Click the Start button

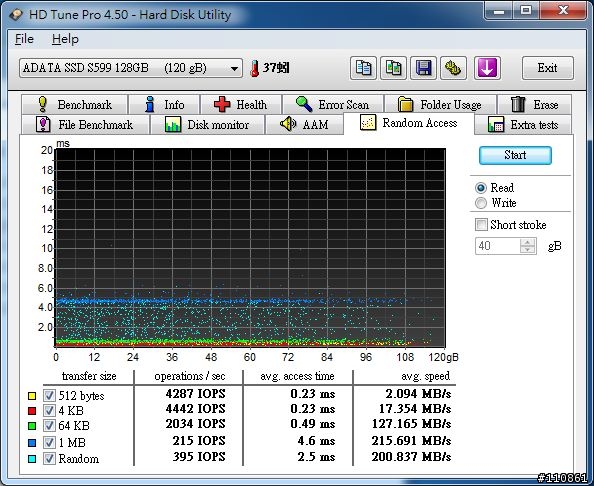515,155
